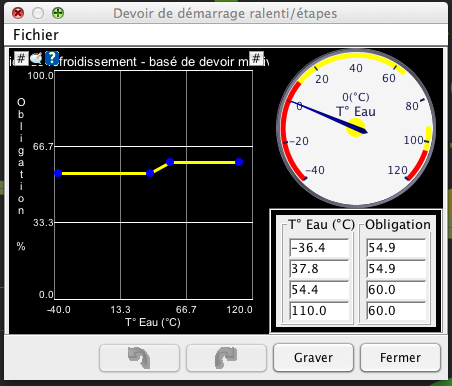The height and width of the screenshot is (386, 452).
Task: Click the Fermer button
Action: pos(400,358)
